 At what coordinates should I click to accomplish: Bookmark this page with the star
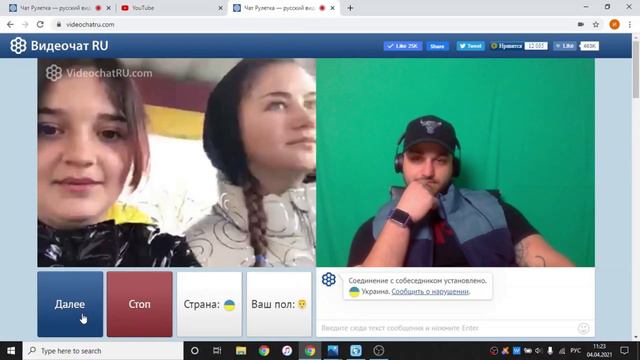click(596, 24)
